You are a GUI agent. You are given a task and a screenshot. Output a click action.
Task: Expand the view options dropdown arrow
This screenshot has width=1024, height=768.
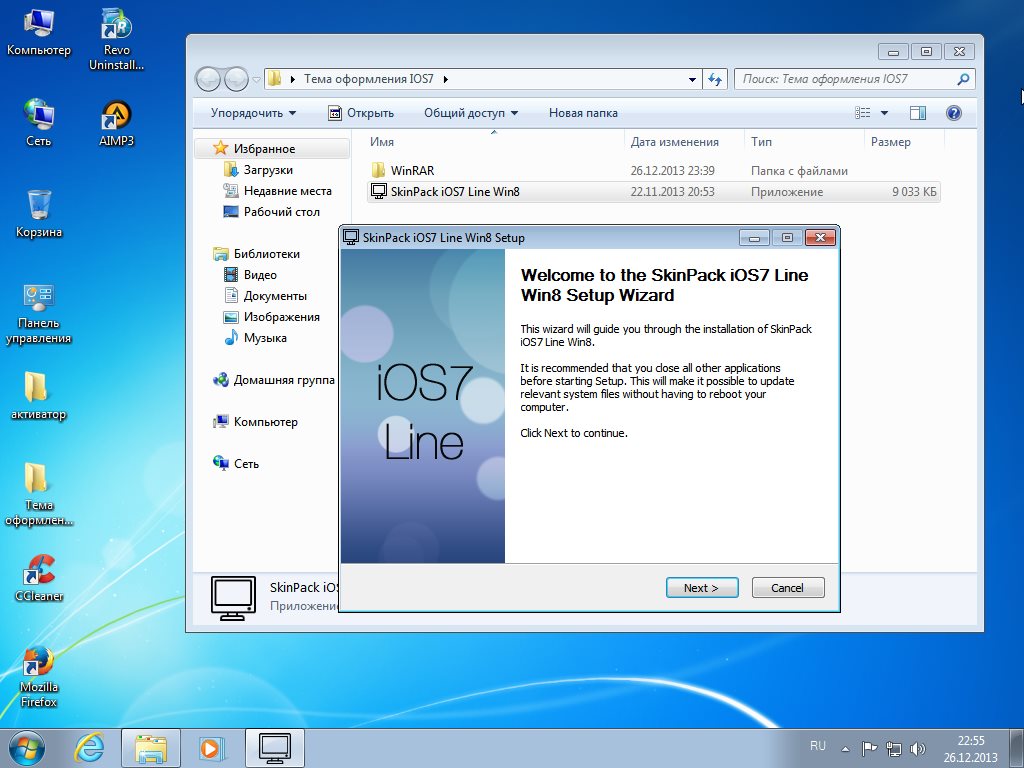tap(884, 113)
